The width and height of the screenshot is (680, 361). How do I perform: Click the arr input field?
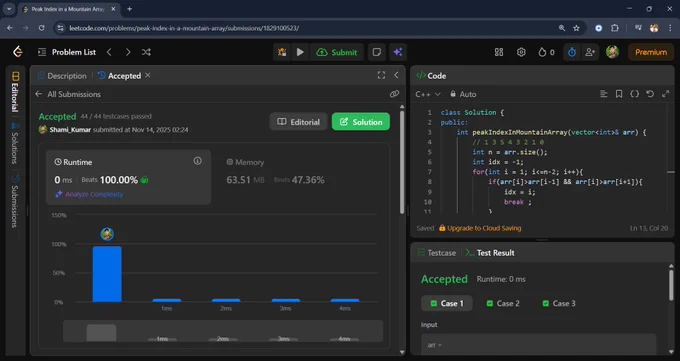tap(538, 345)
